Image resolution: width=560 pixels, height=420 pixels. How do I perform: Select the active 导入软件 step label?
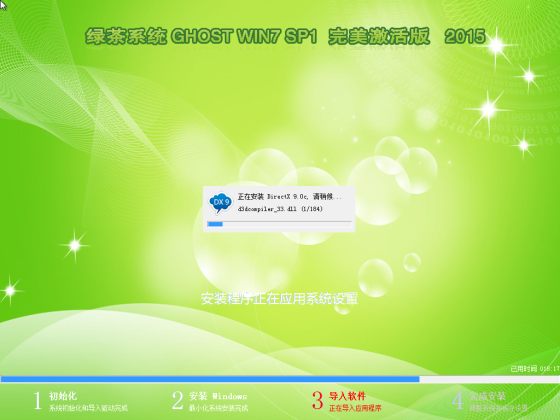click(x=347, y=396)
